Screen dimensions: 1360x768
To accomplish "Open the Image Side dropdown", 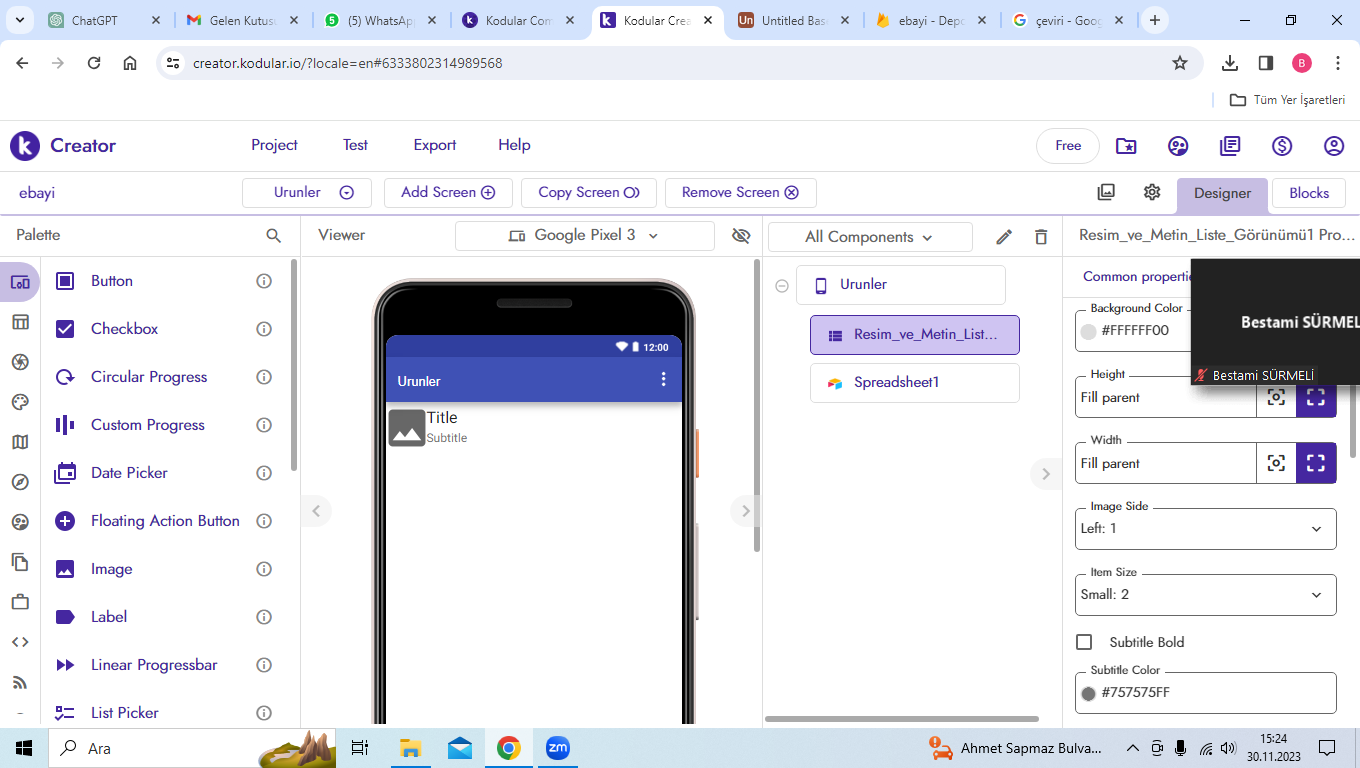I will click(x=1206, y=528).
